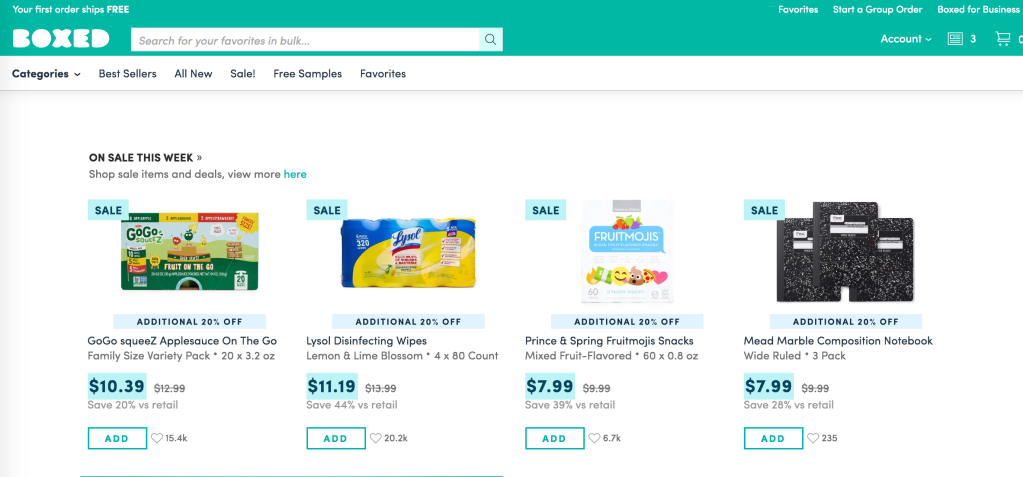Click the Boxed logo
Viewport: 1023px width, 477px height.
click(61, 39)
